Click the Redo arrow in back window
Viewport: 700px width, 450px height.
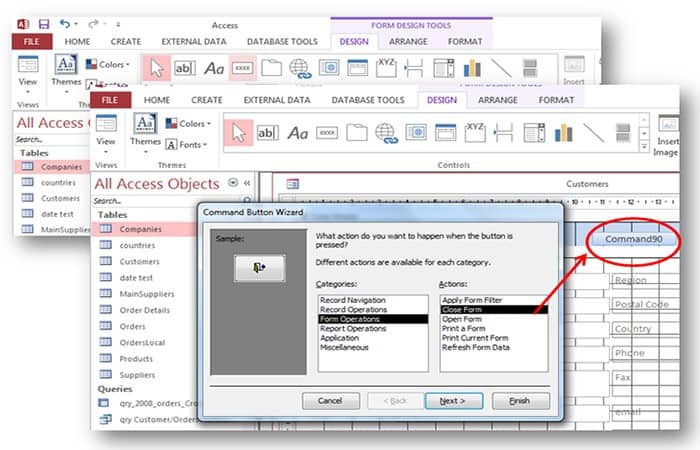(x=93, y=24)
